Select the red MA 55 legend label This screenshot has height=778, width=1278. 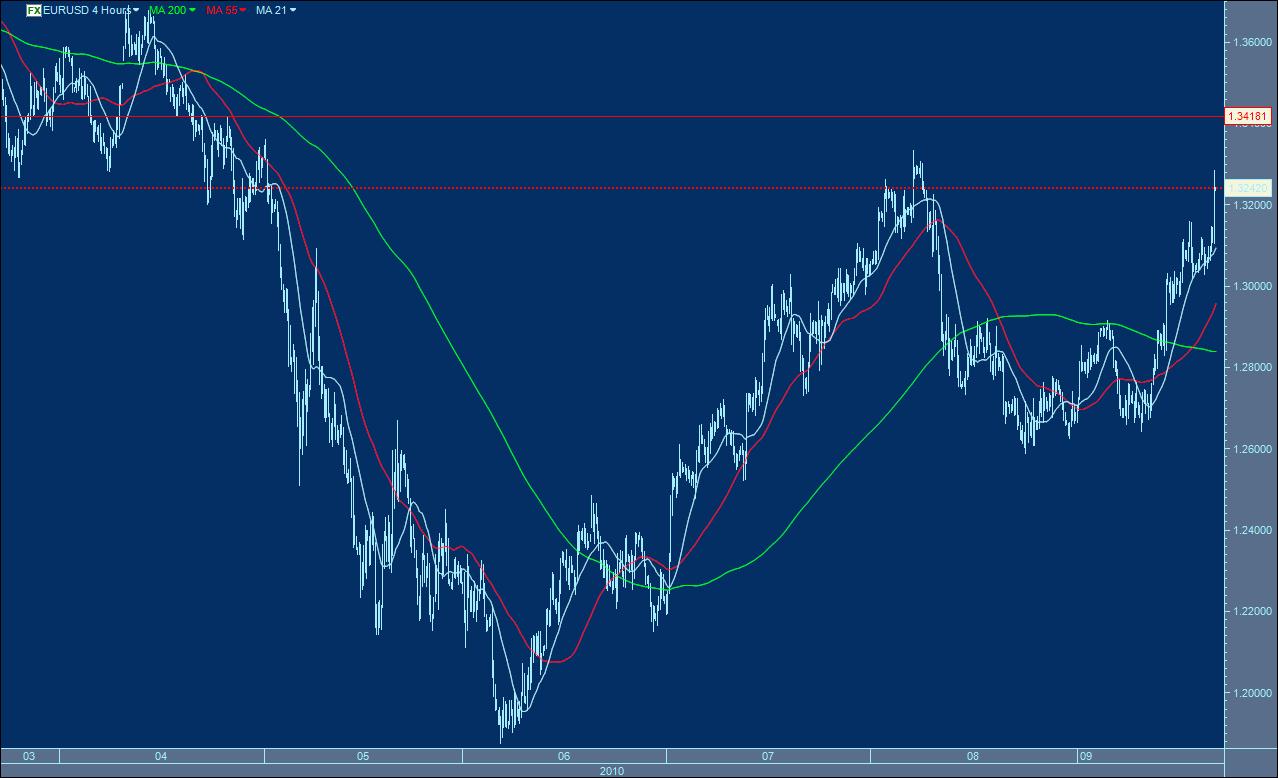pos(221,9)
